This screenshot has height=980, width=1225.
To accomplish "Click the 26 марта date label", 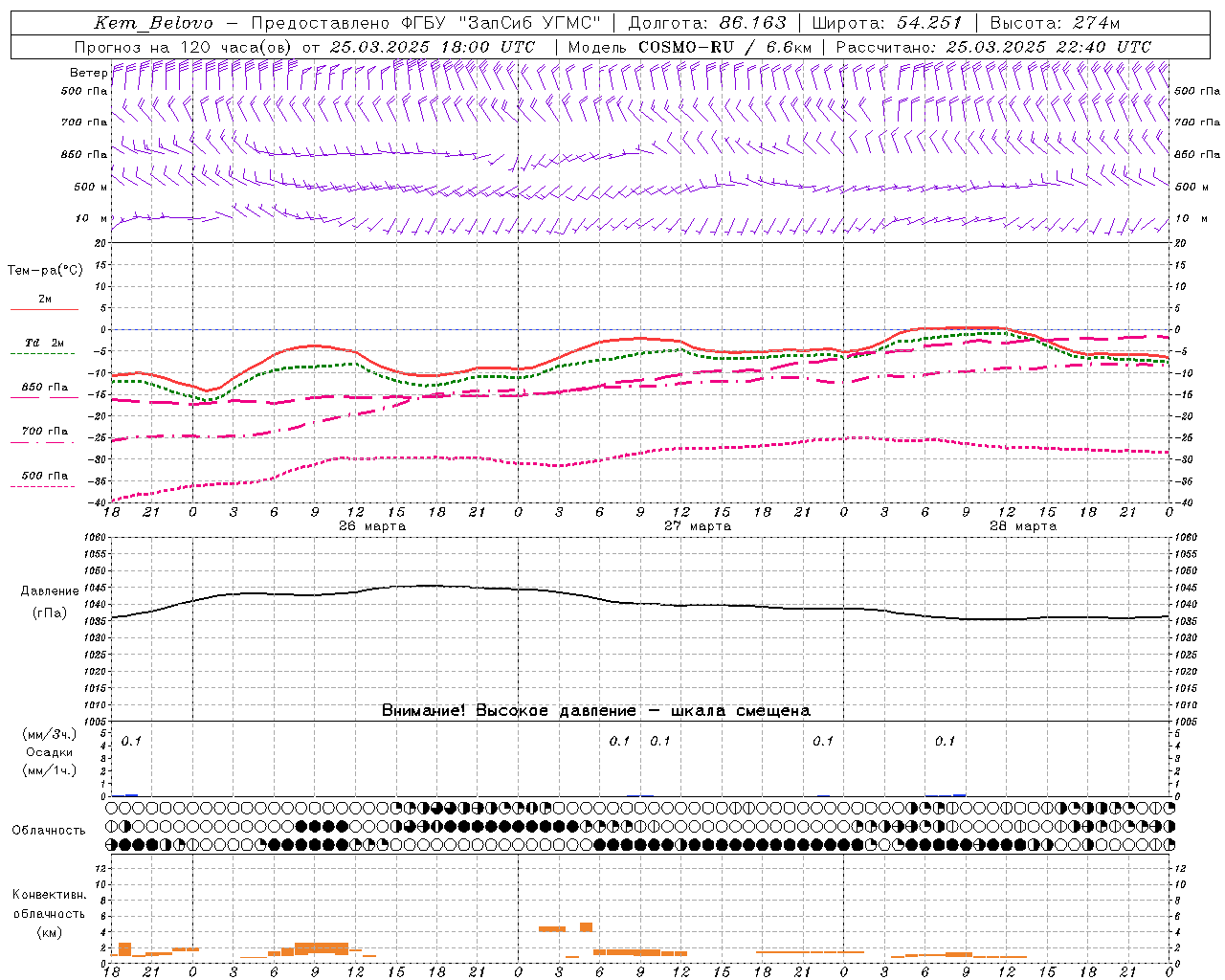I will tap(372, 526).
